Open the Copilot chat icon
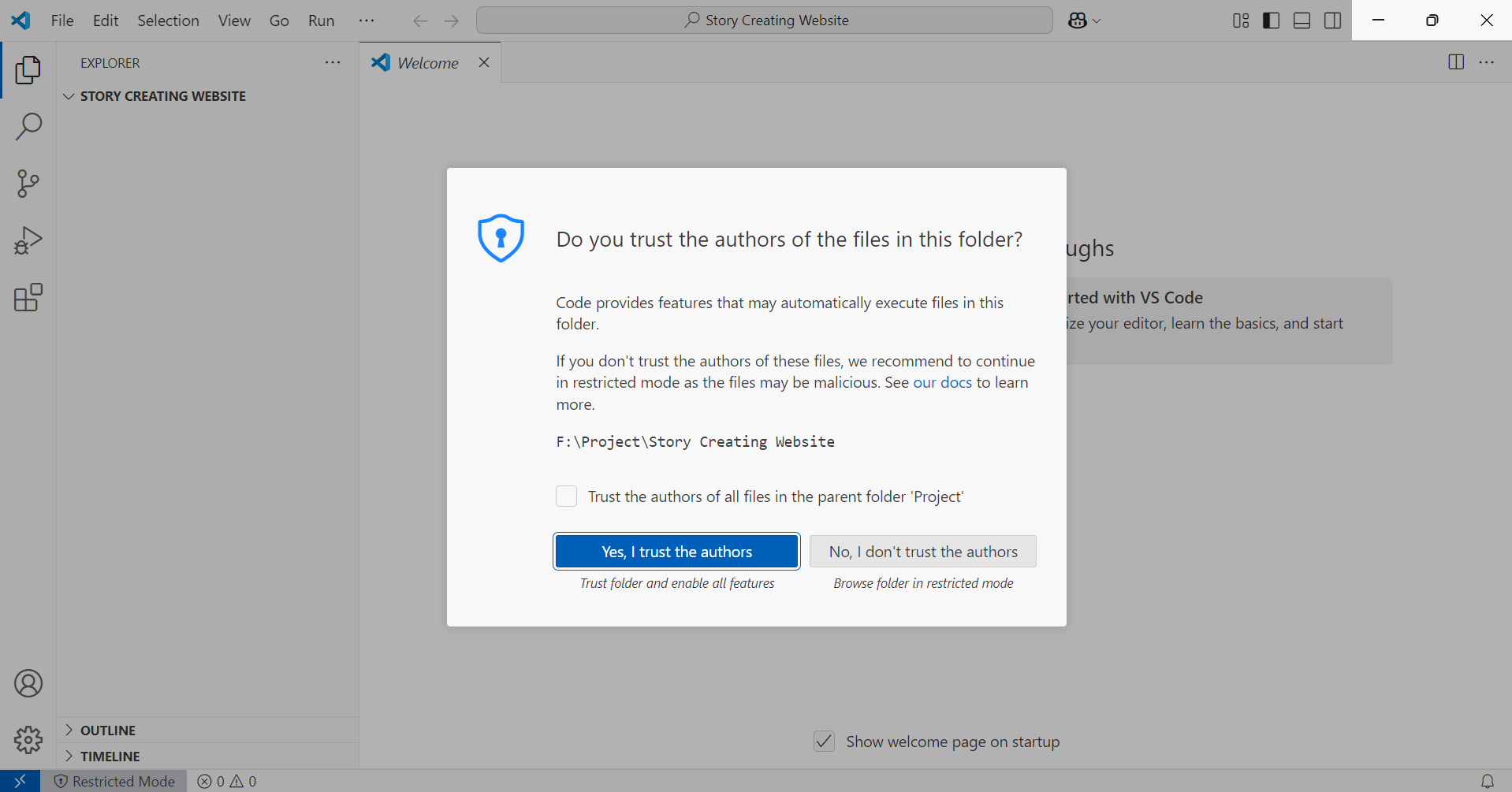The width and height of the screenshot is (1512, 792). (1078, 20)
